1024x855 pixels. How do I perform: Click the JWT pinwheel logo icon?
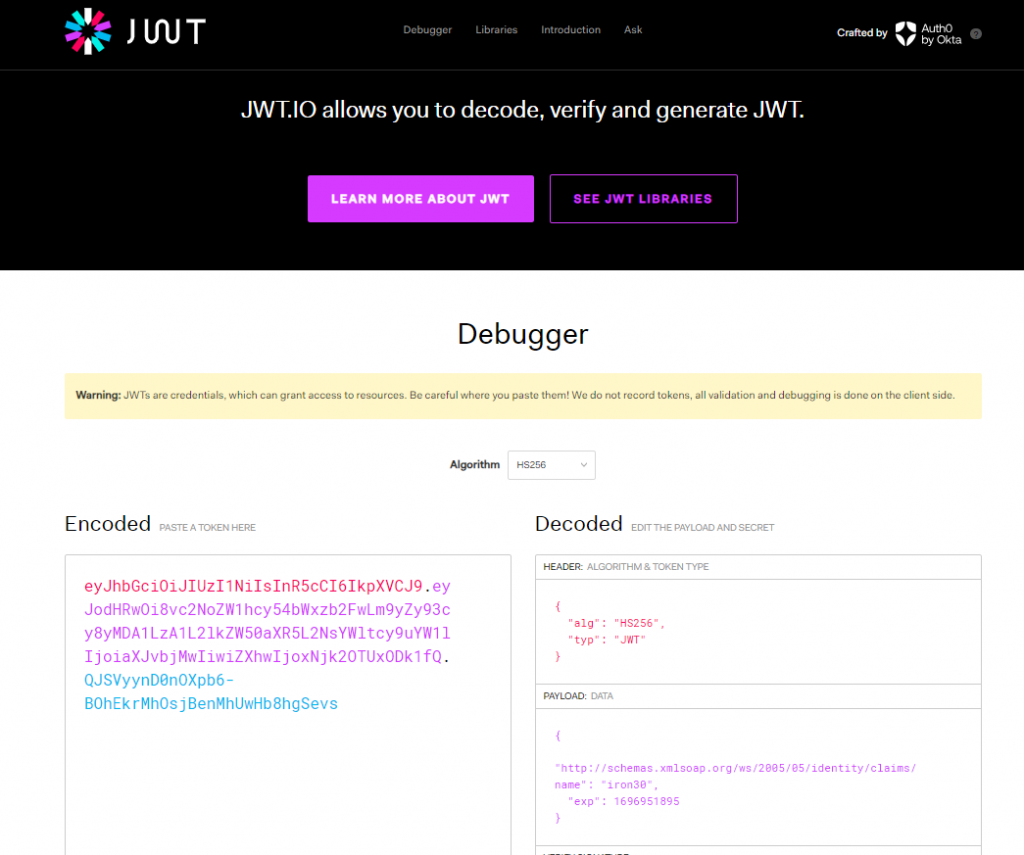88,31
